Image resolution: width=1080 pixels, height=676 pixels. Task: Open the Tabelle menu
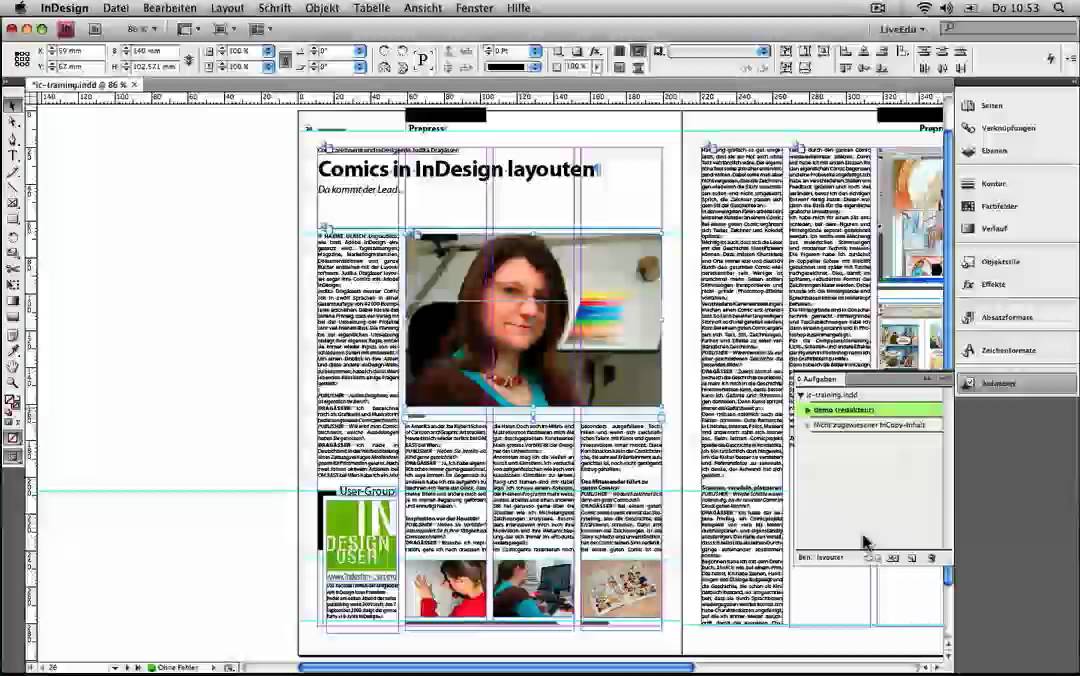click(x=371, y=8)
